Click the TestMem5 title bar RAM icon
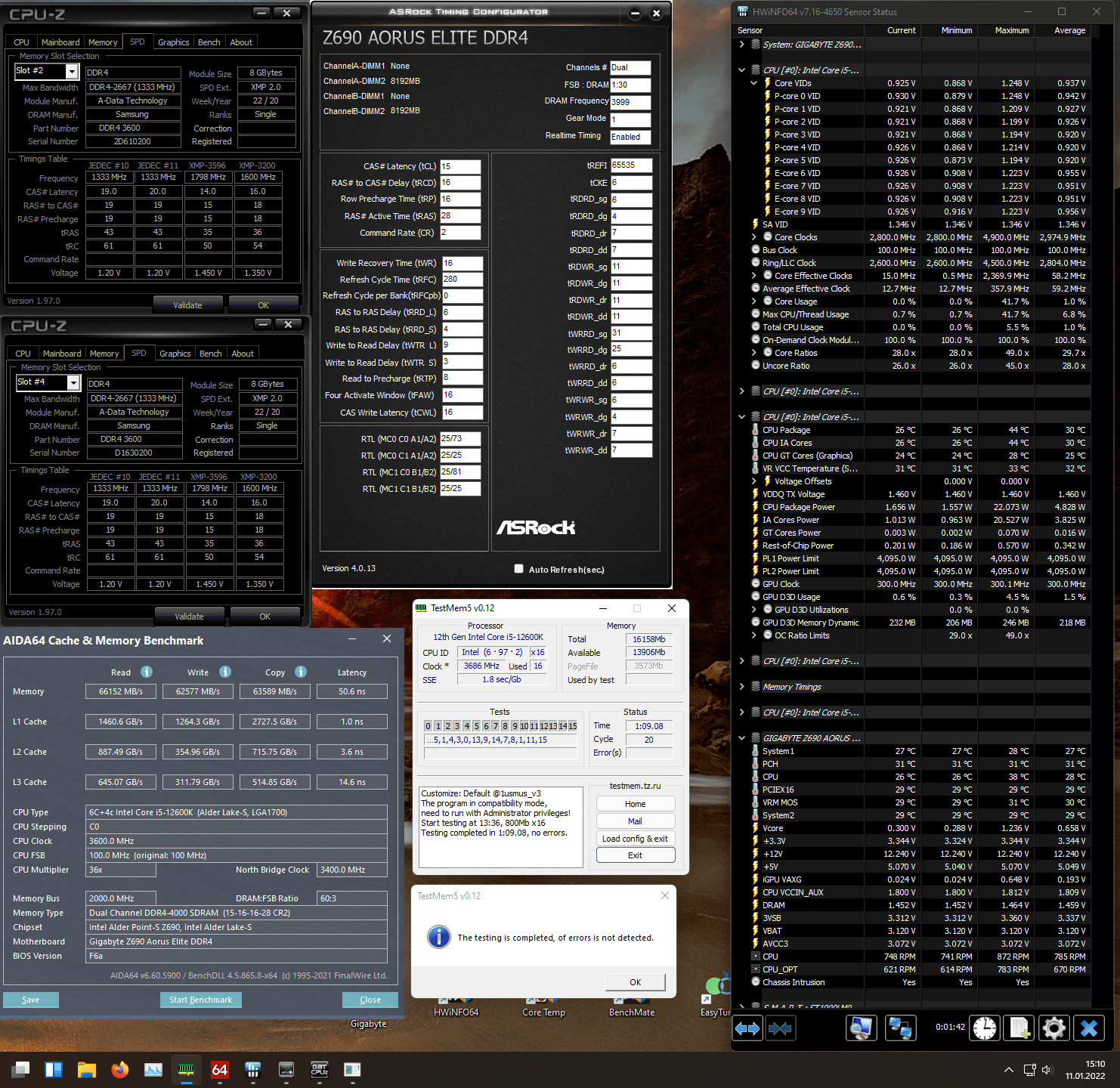1120x1088 pixels. point(421,608)
